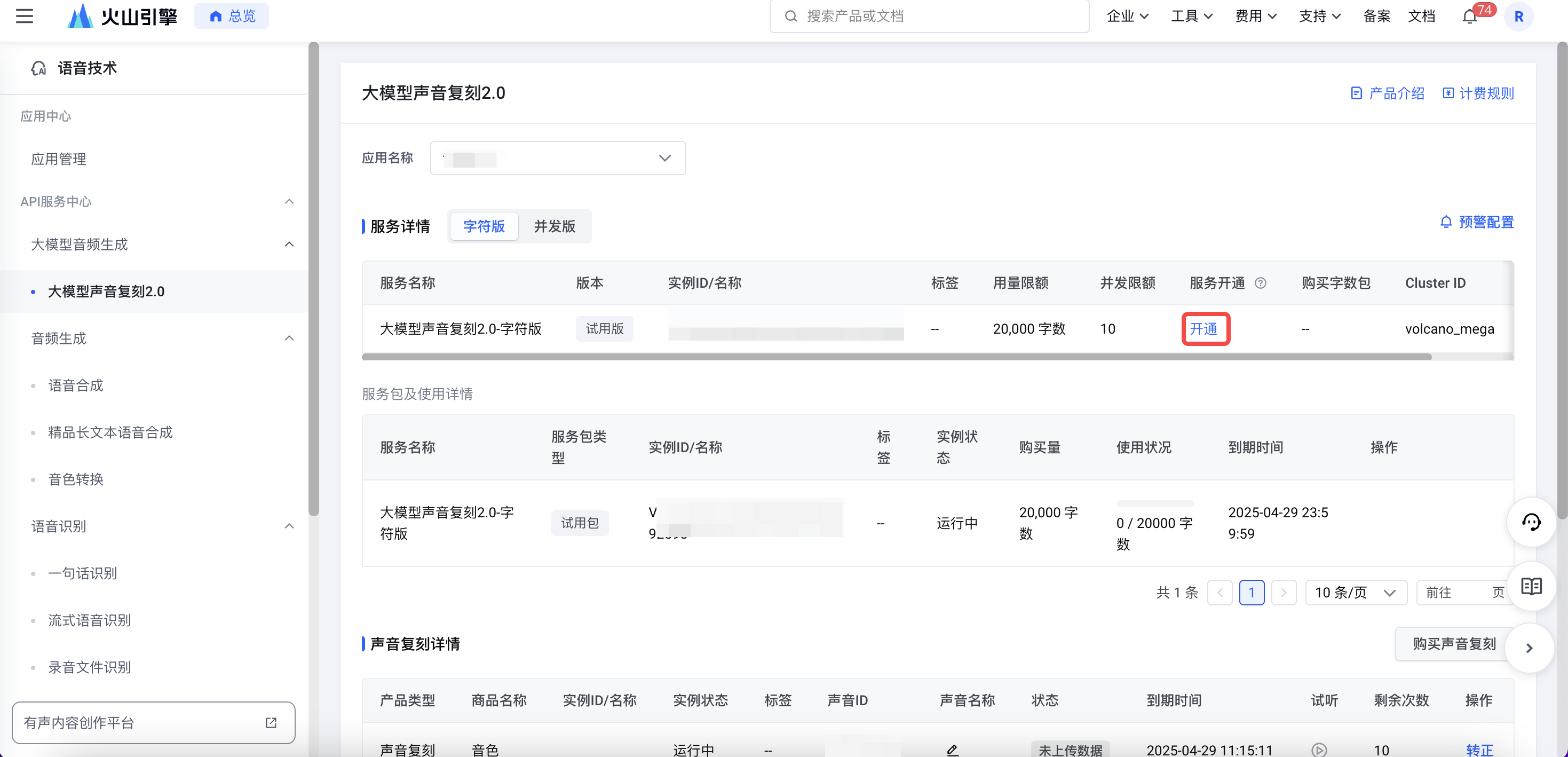Click the 未上传数据 status tag

(x=1070, y=750)
